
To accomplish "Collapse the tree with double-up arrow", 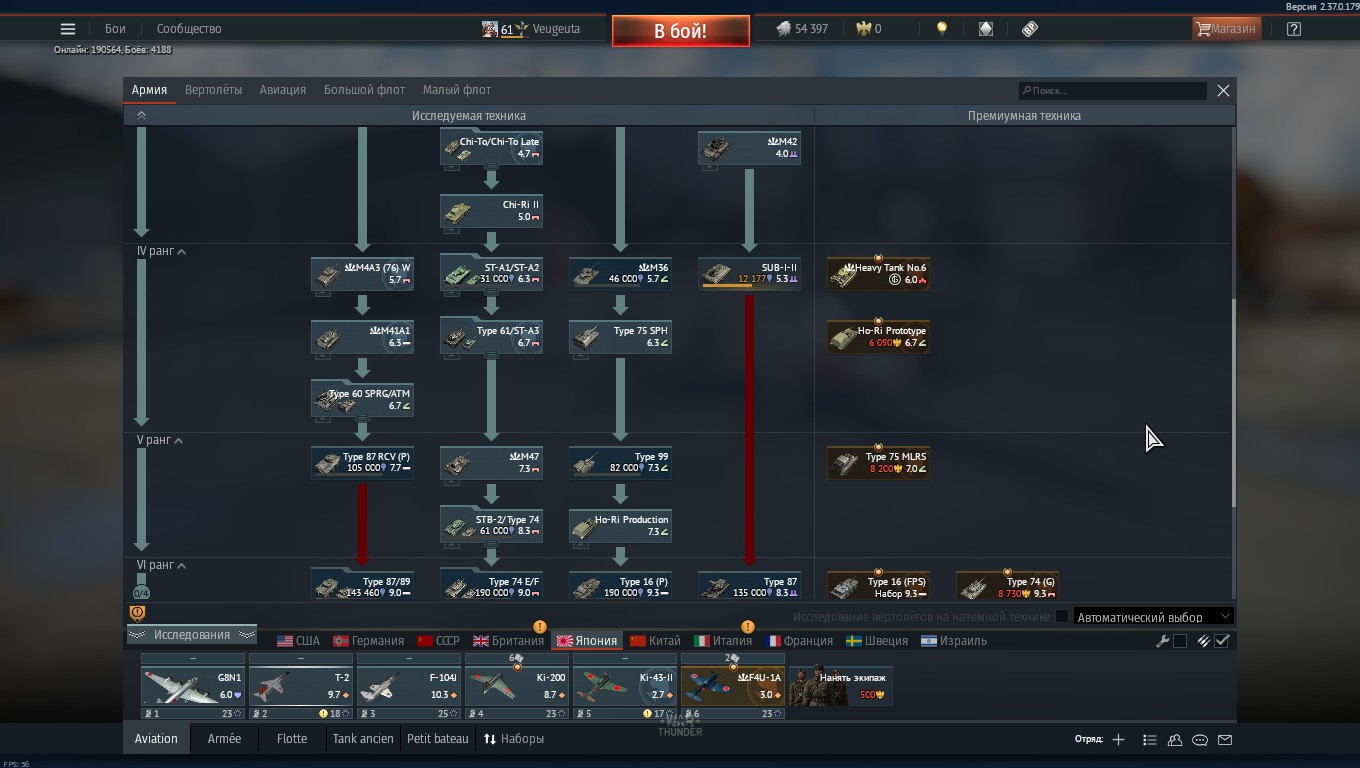I will click(141, 116).
